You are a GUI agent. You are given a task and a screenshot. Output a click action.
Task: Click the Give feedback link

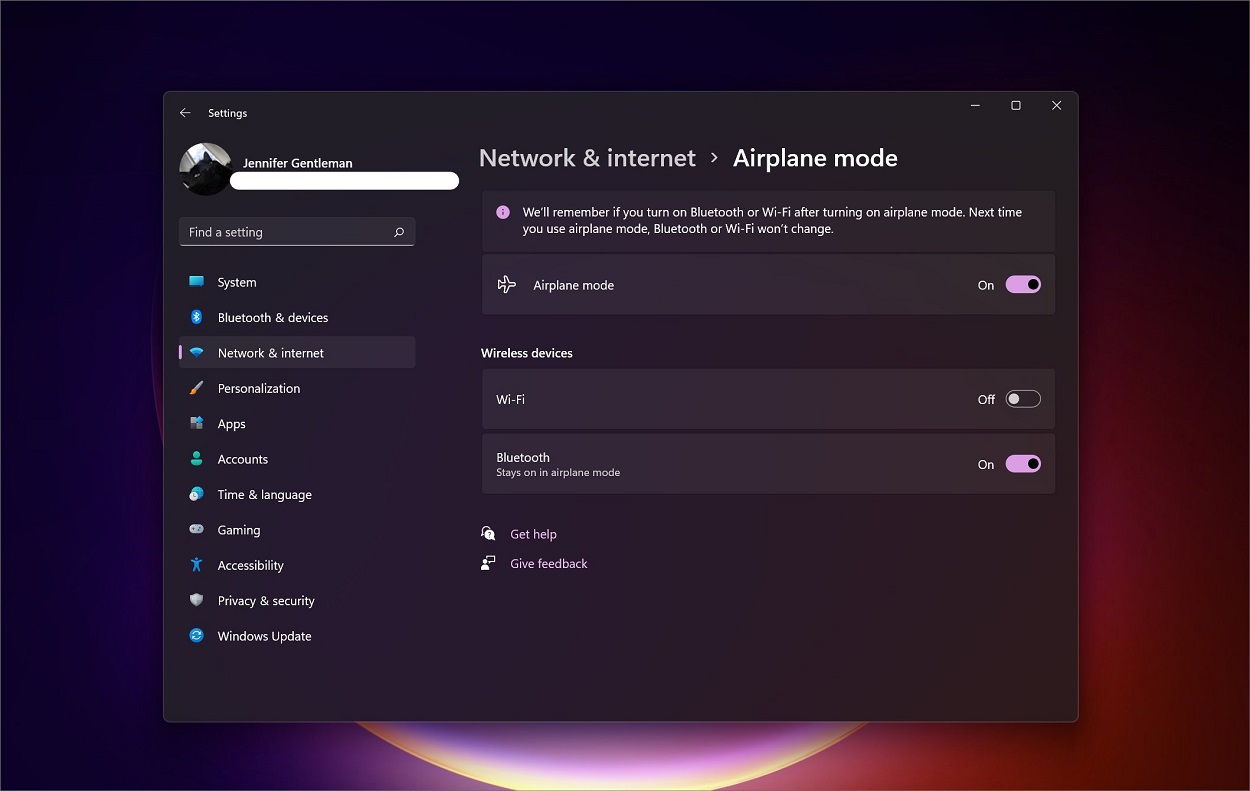click(x=548, y=563)
